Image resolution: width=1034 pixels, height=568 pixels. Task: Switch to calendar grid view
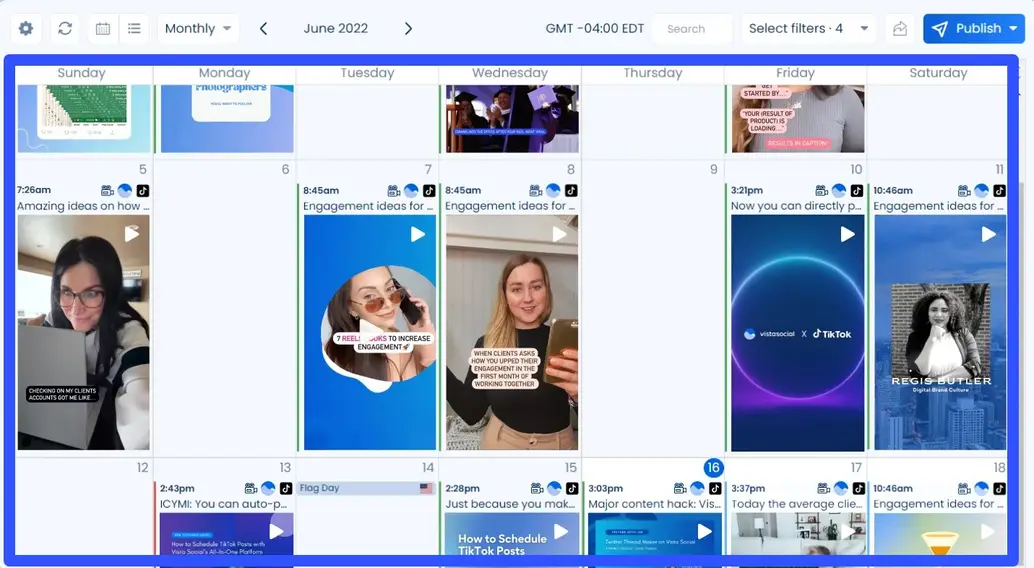(x=103, y=29)
